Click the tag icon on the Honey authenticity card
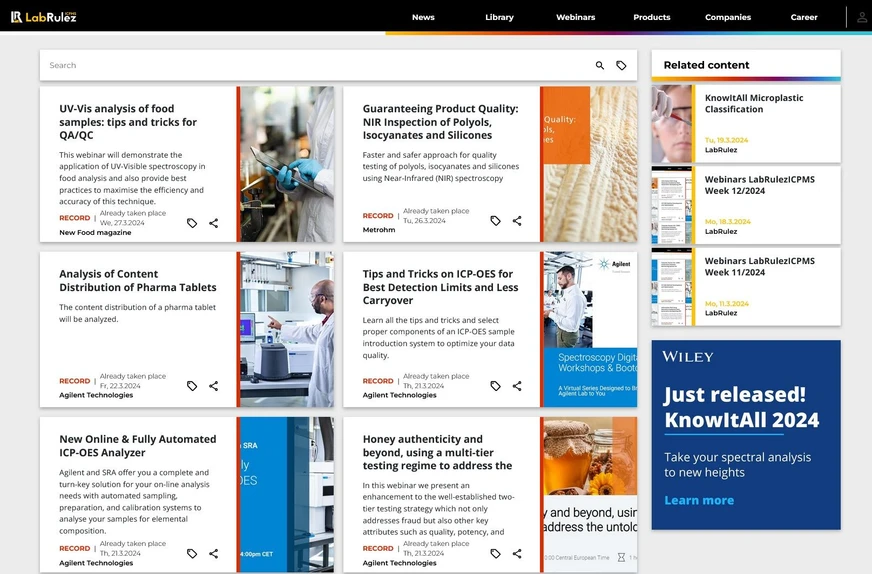Screen dimensions: 872x574 click(x=496, y=553)
